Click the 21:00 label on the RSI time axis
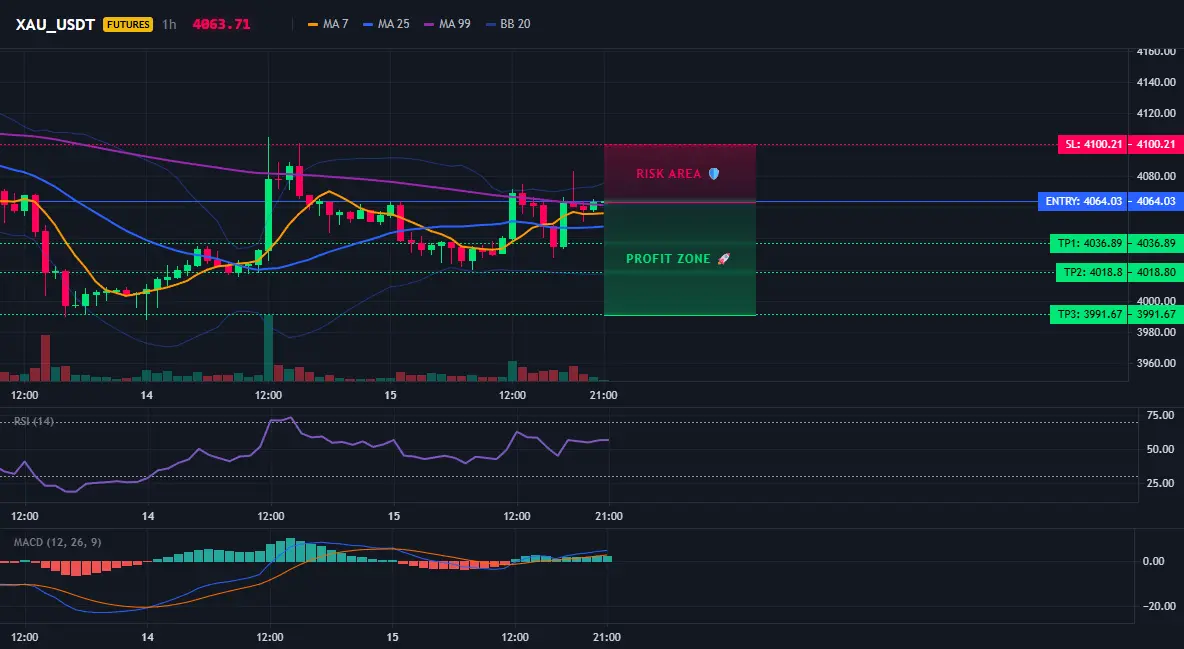 (609, 516)
